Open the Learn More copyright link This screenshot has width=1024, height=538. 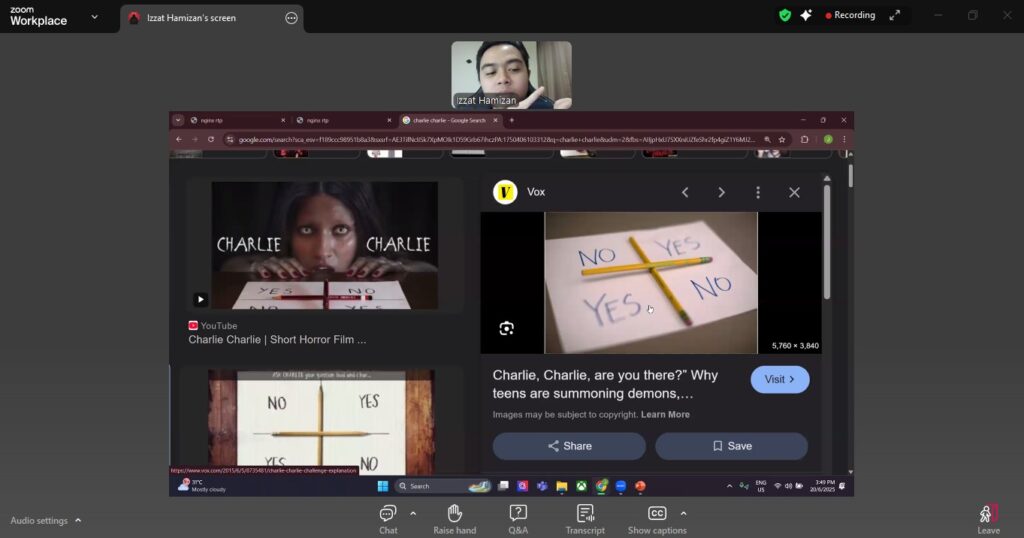click(665, 415)
